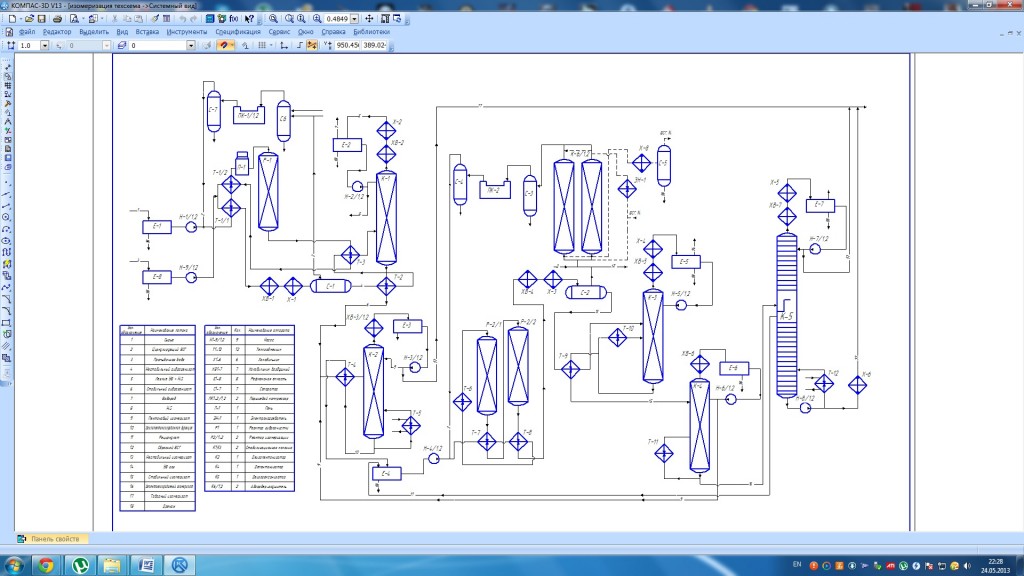Open the variables f(x) tool

pos(234,19)
